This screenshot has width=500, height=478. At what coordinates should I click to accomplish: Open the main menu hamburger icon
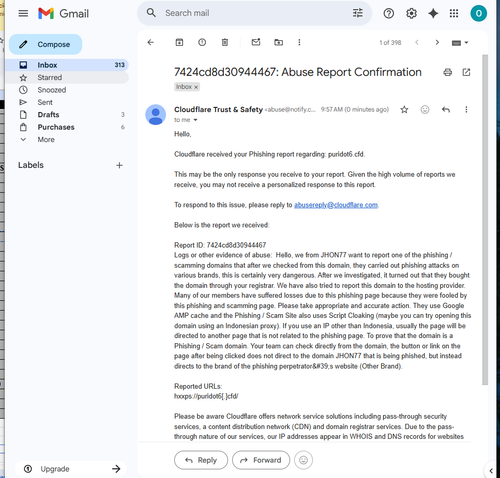pos(23,13)
